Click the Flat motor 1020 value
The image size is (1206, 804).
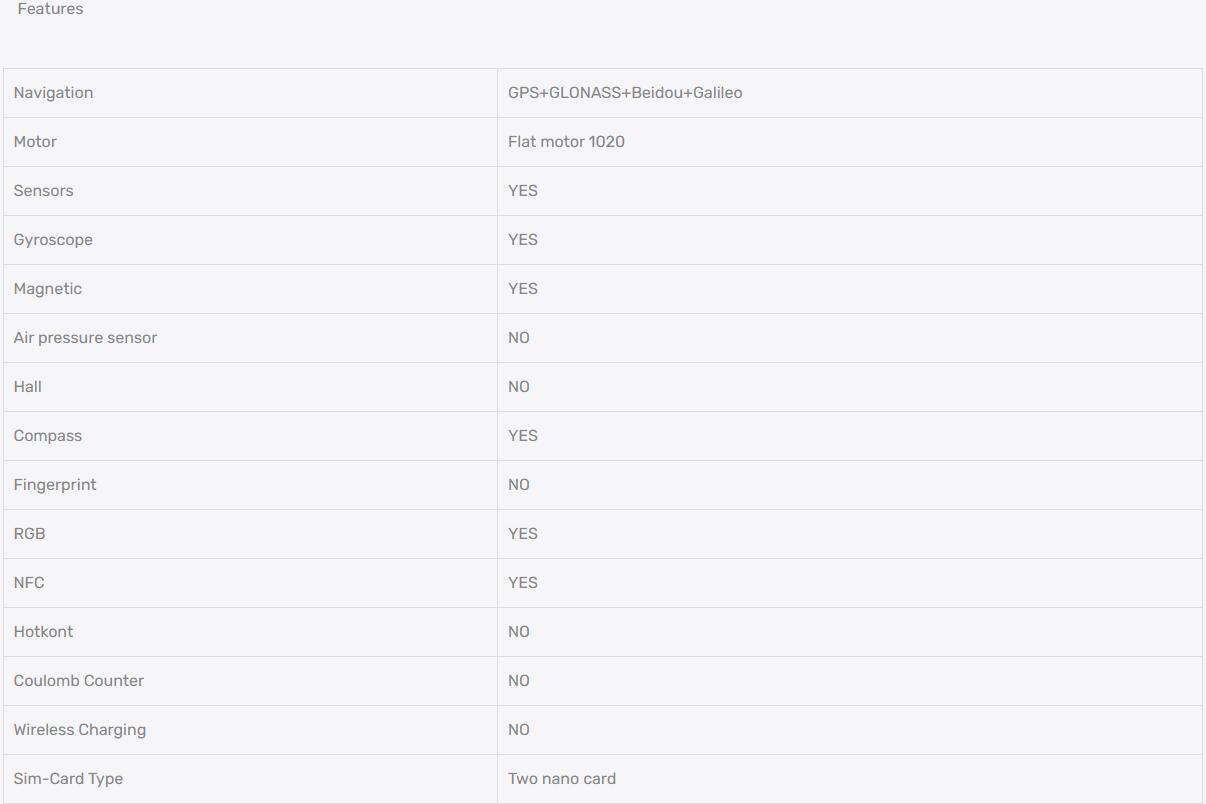(x=566, y=142)
